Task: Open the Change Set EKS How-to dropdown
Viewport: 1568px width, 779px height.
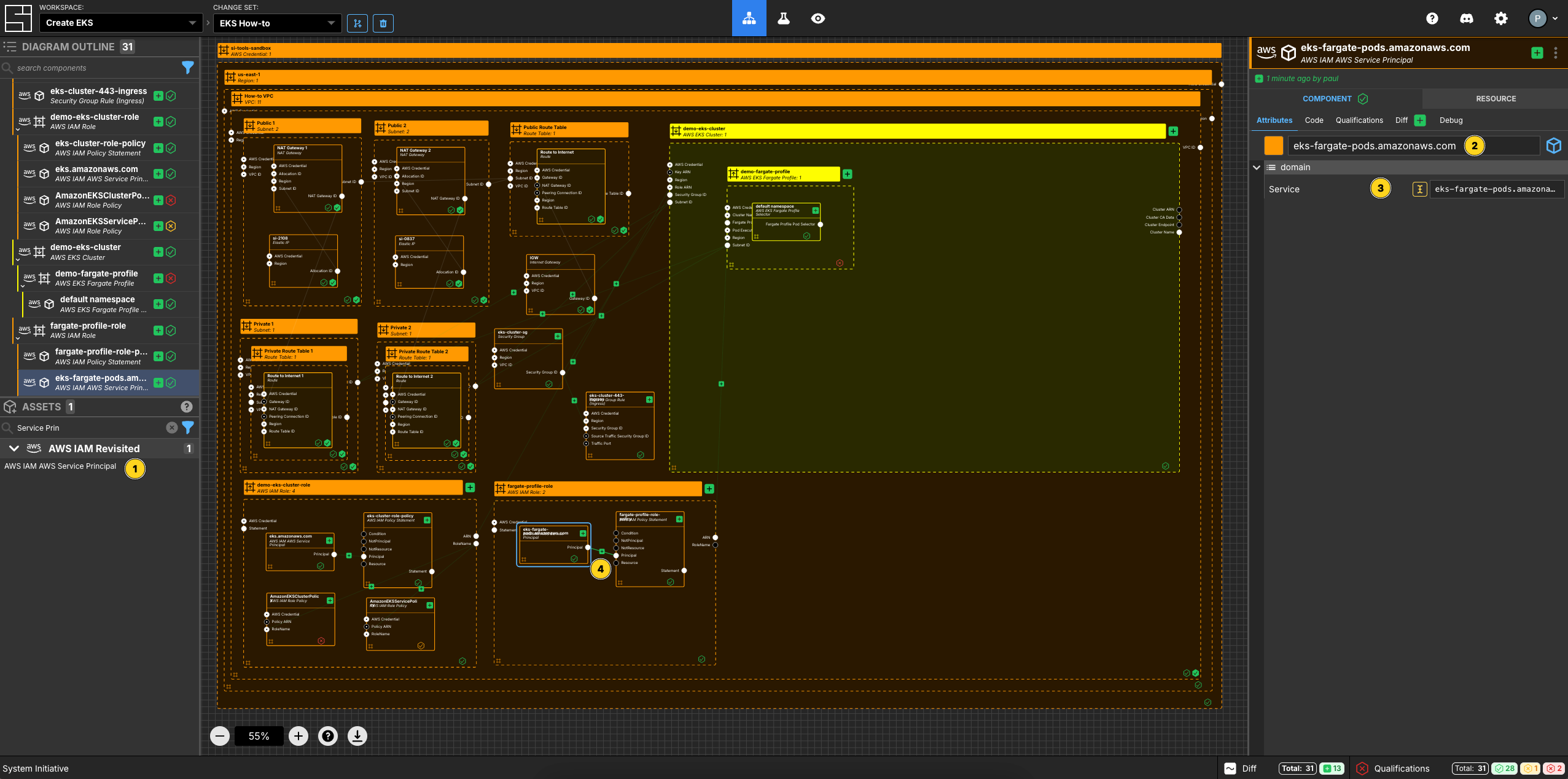Action: 277,23
